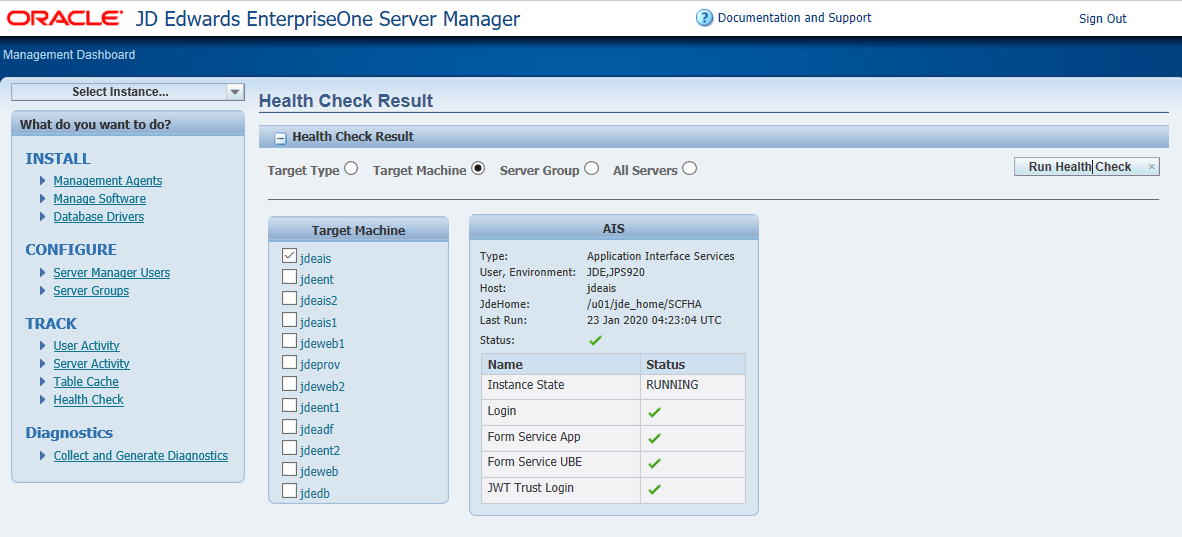This screenshot has width=1182, height=537.
Task: Click the x on Run Health Check button
Action: click(x=1151, y=167)
